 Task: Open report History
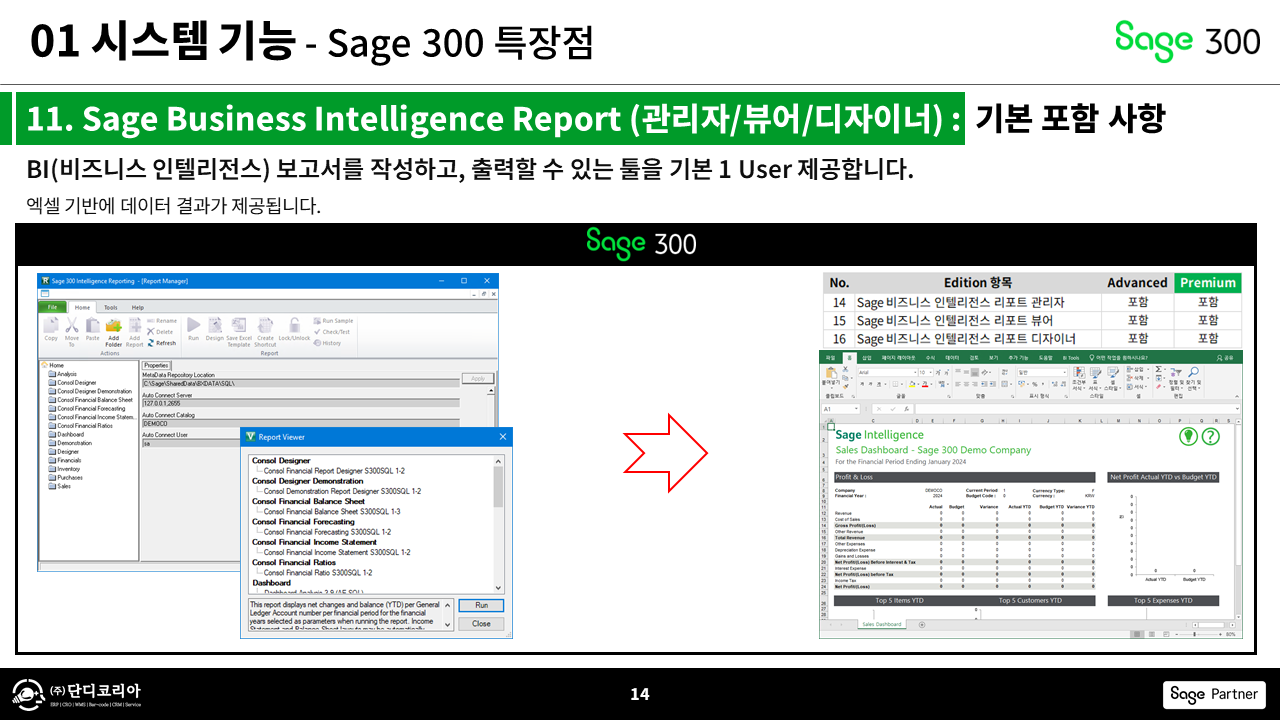click(x=328, y=343)
